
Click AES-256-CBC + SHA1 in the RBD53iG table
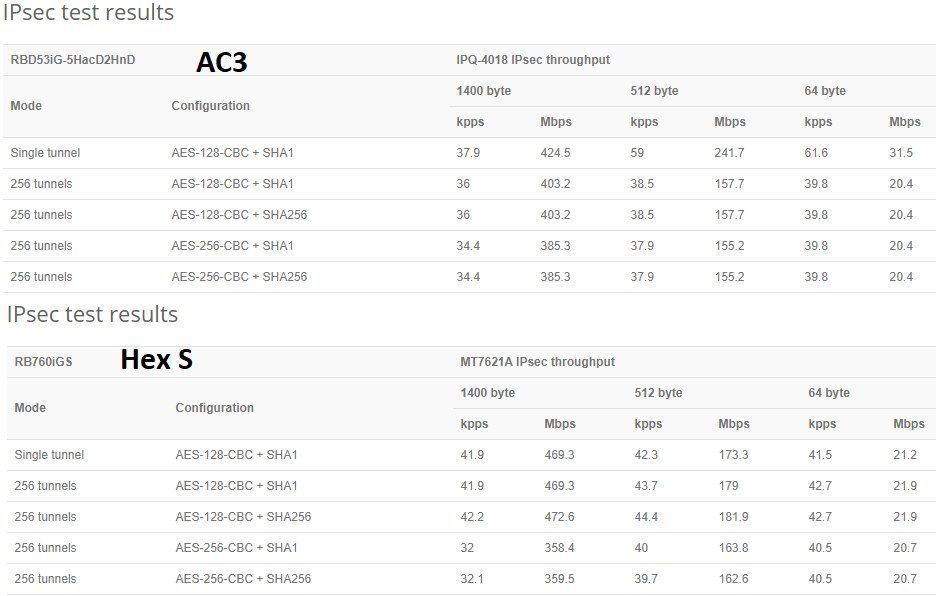(x=233, y=246)
